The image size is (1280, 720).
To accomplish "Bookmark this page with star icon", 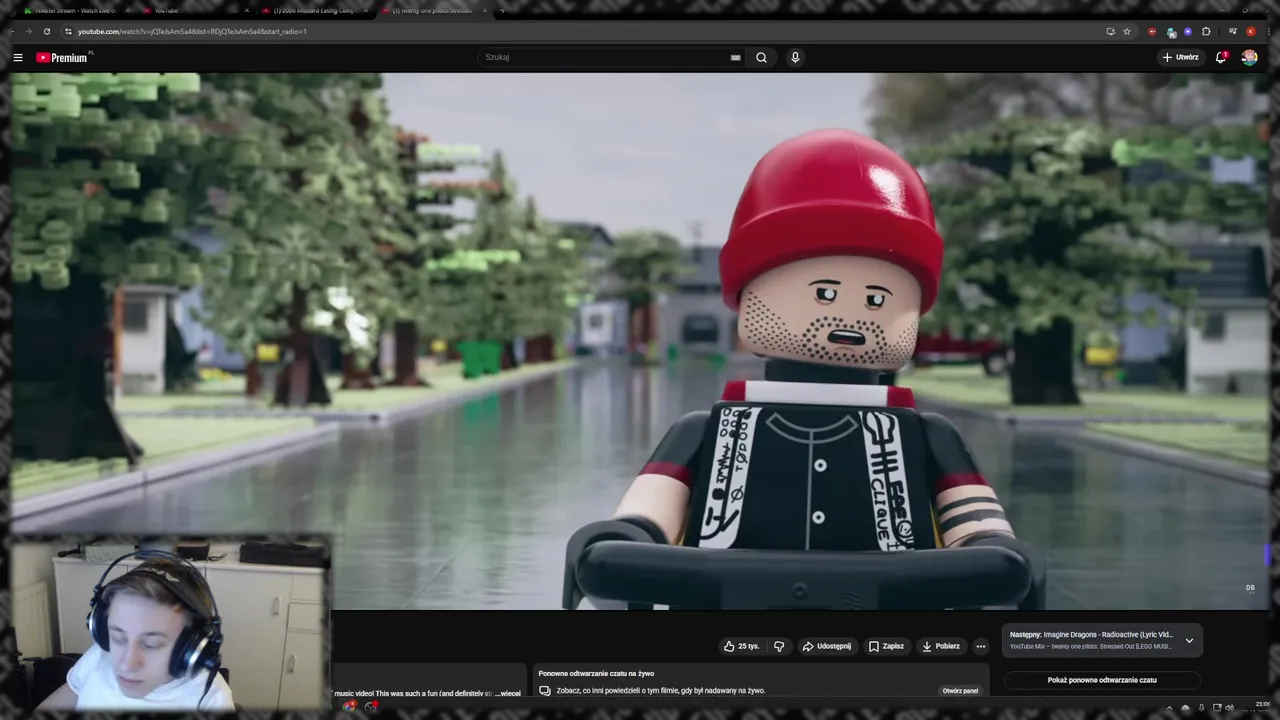I will 1127,31.
